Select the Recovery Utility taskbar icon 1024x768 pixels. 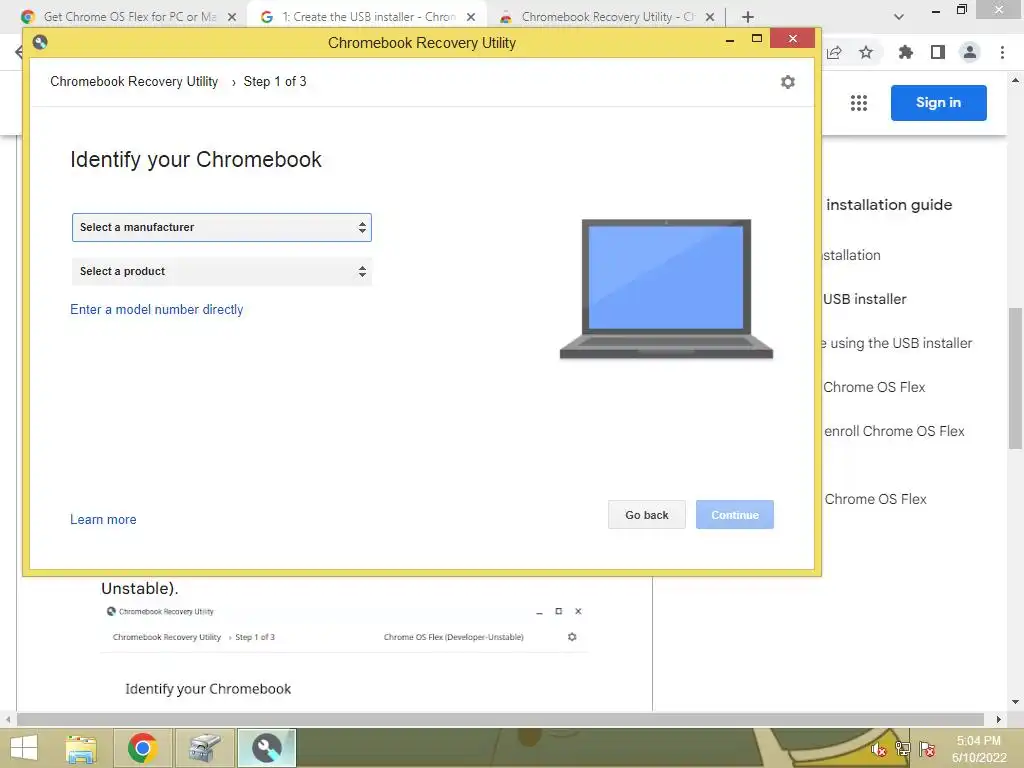click(266, 748)
